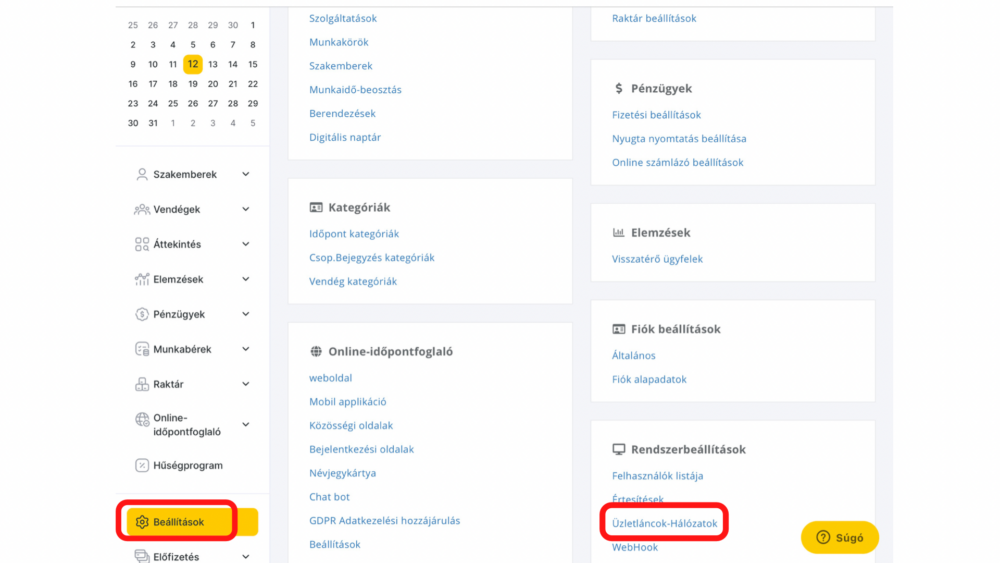Expand the Munkabérek sidebar chevron

246,349
